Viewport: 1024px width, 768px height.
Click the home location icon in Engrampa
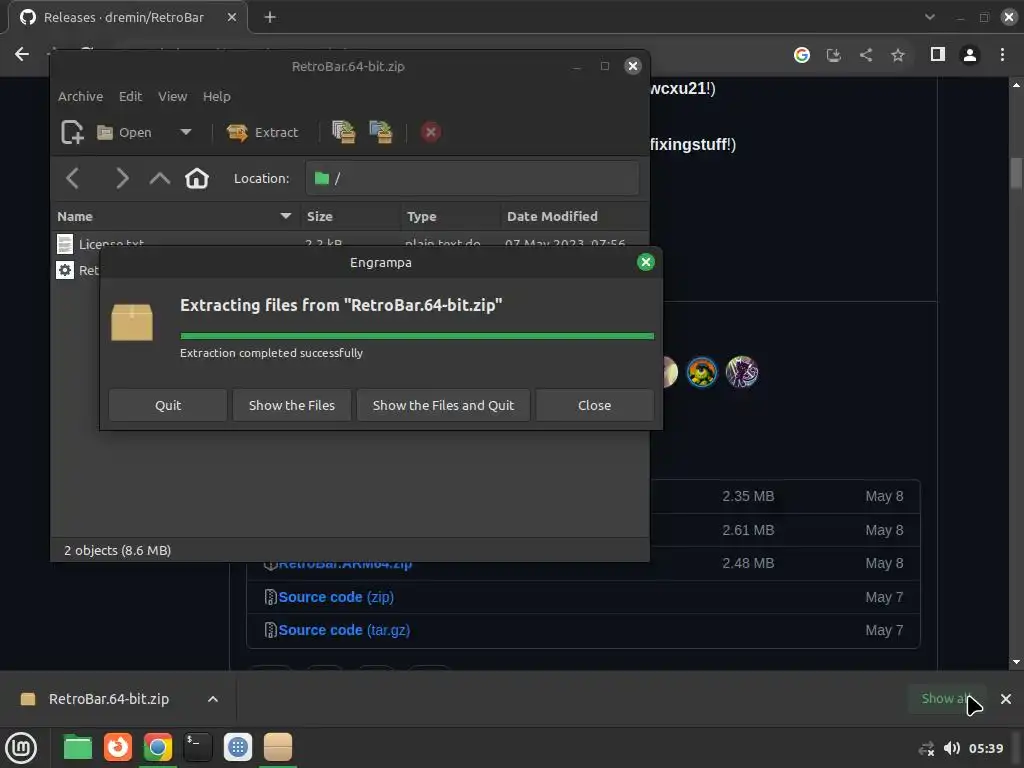click(x=197, y=178)
